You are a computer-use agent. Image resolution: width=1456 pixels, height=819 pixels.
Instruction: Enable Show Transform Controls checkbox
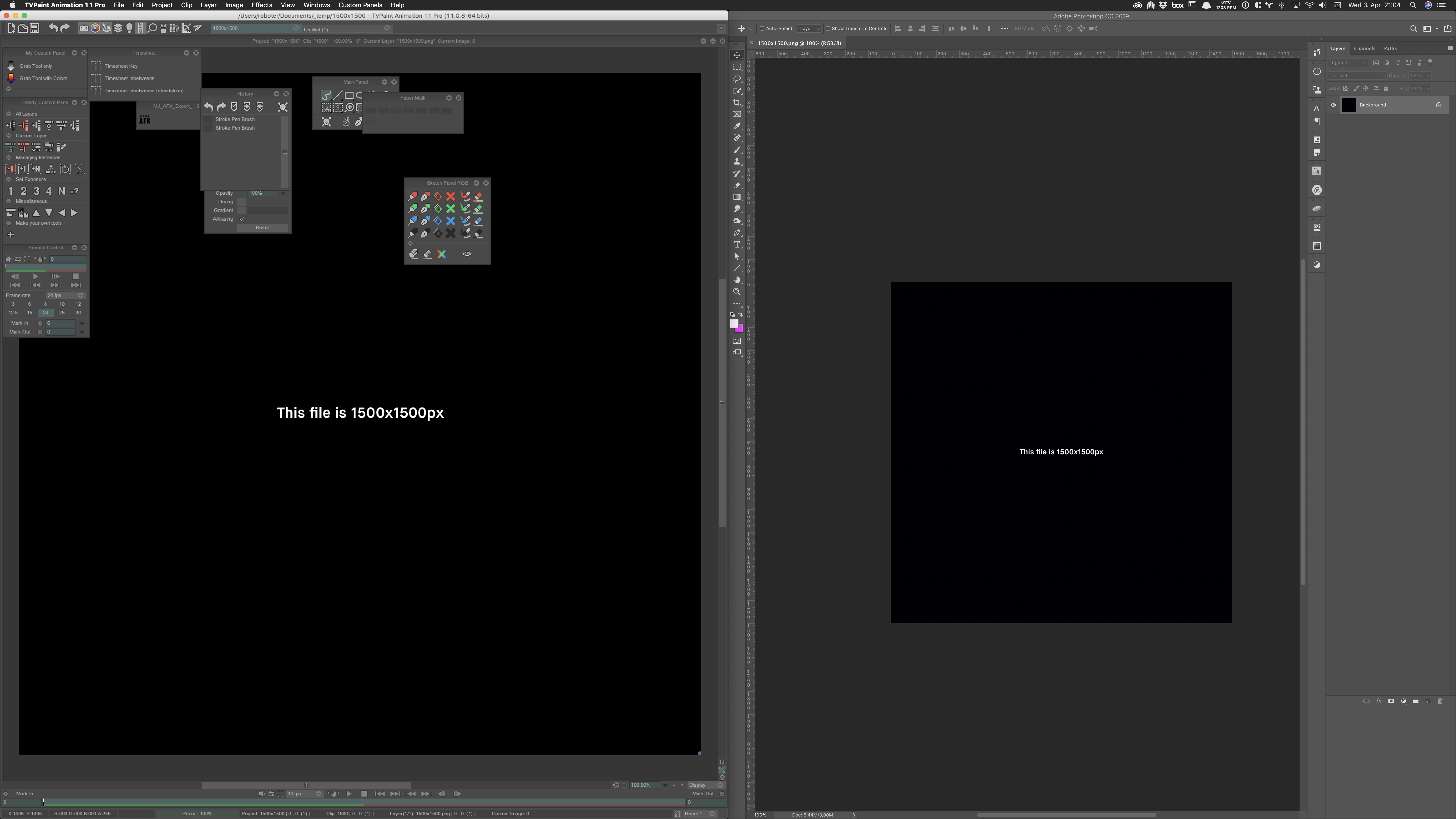pos(828,28)
